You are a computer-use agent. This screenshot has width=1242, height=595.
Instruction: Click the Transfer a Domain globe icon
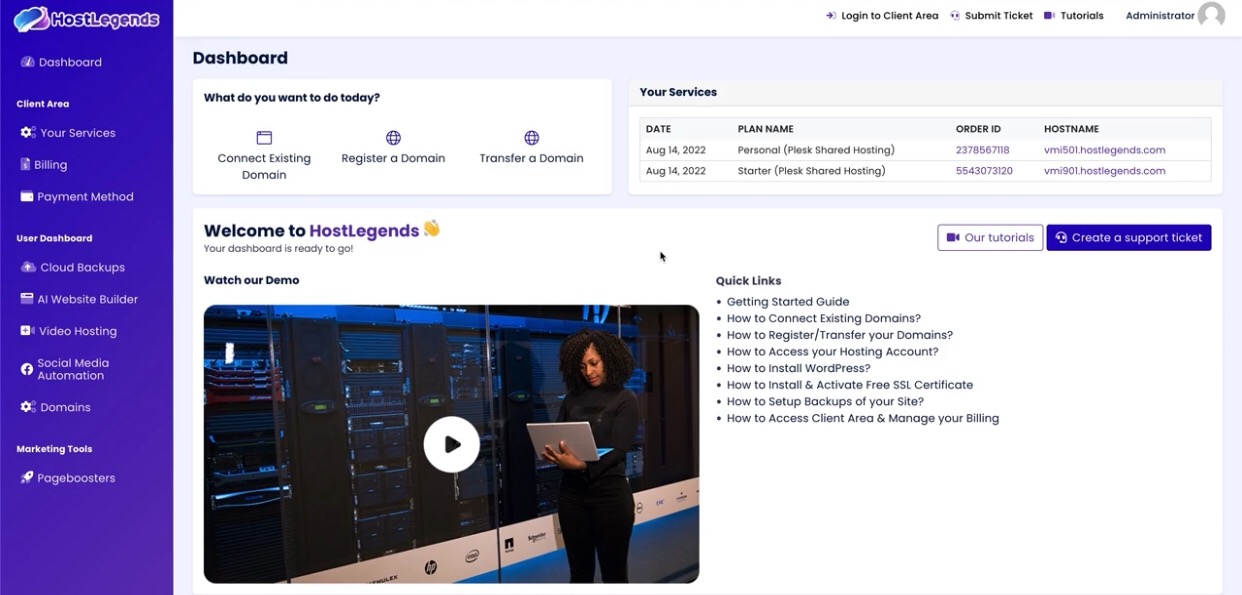pyautogui.click(x=531, y=138)
